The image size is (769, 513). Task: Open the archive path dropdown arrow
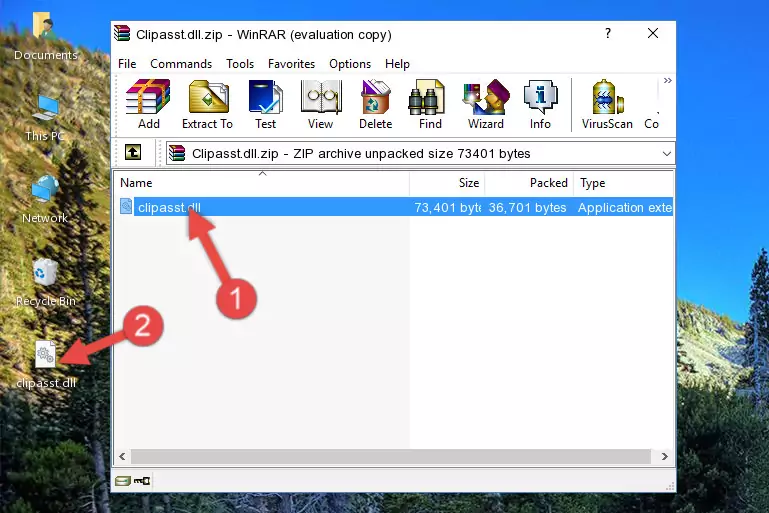click(x=666, y=154)
